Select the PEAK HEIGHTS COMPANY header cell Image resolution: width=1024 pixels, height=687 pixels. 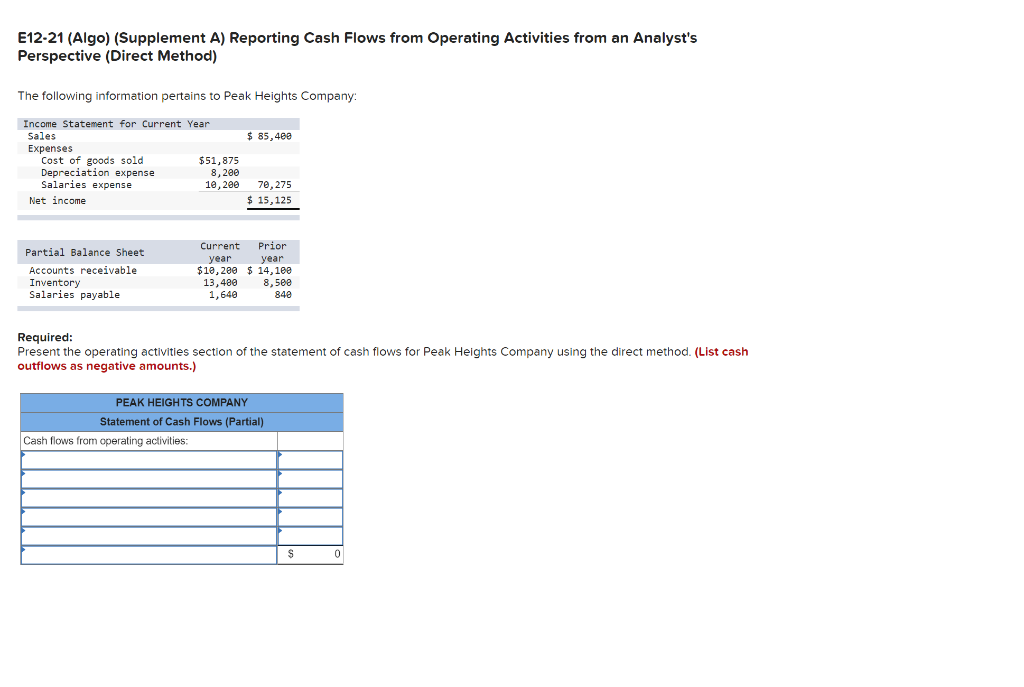coord(181,402)
